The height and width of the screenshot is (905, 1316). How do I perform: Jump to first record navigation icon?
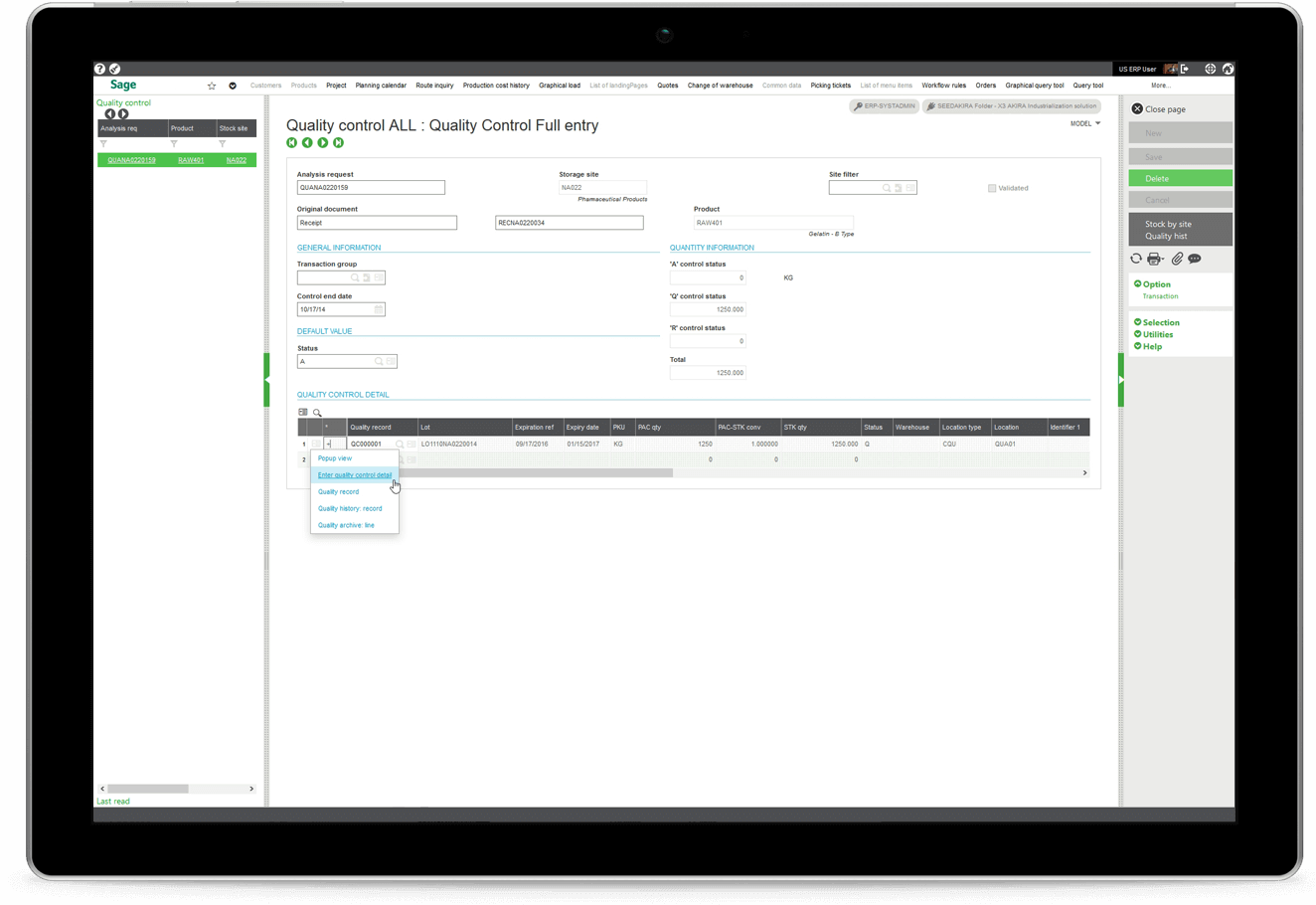[x=291, y=143]
